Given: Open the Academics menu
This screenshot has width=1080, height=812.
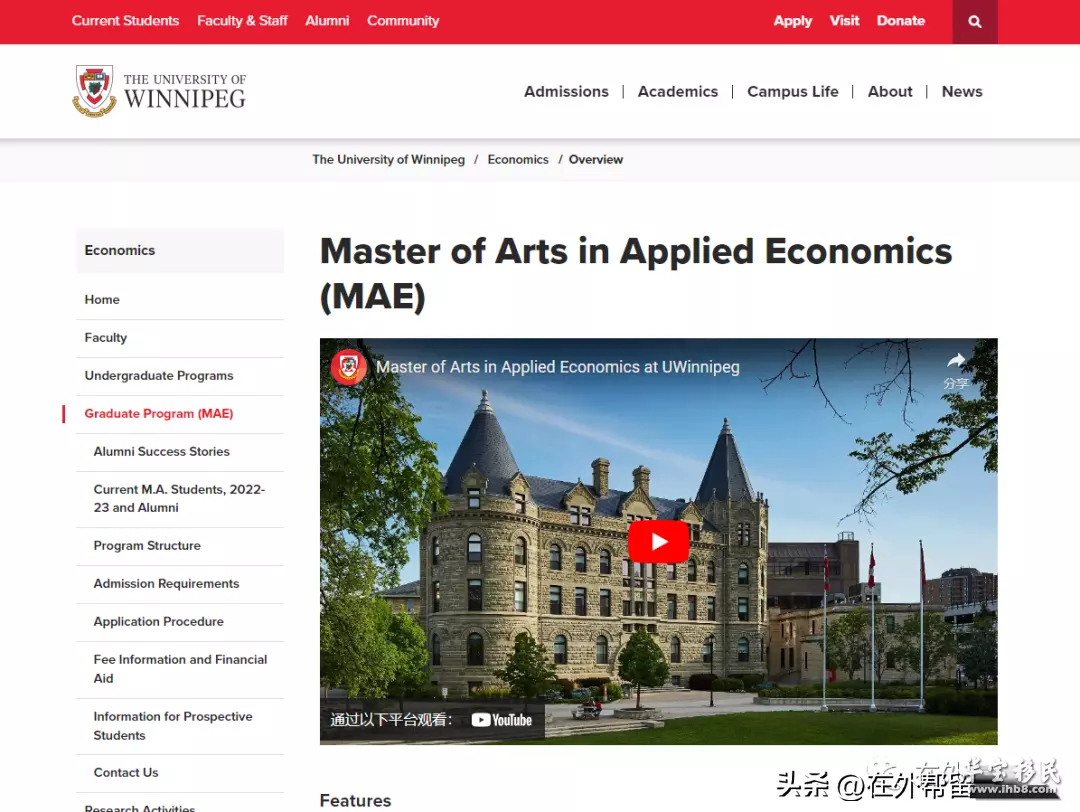Looking at the screenshot, I should (678, 92).
